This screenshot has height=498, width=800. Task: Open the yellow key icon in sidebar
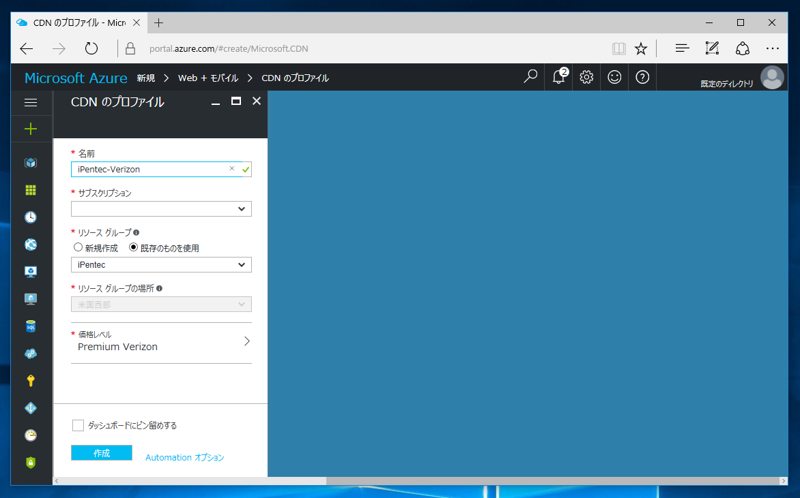[x=31, y=381]
